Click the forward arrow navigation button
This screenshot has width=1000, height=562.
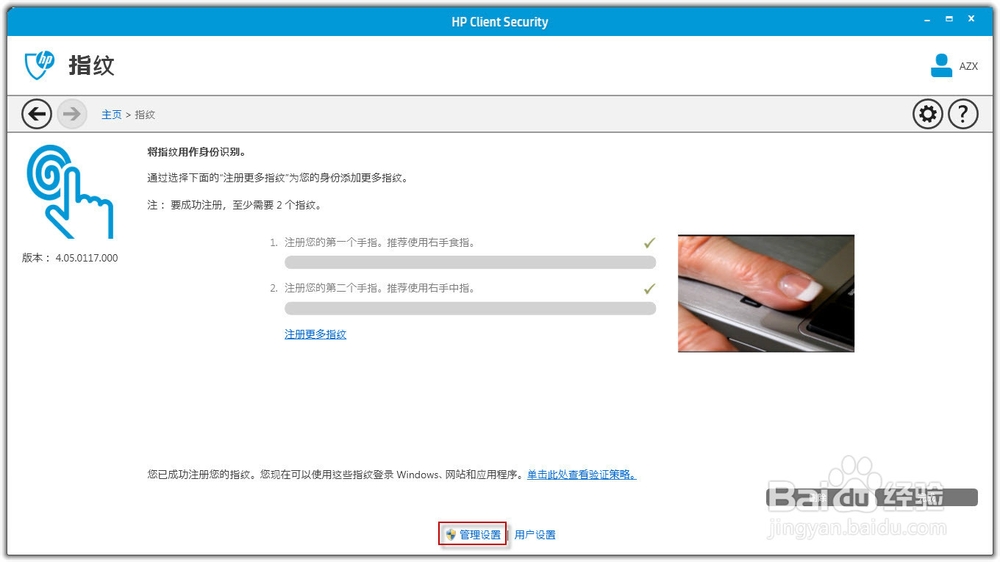pyautogui.click(x=72, y=115)
